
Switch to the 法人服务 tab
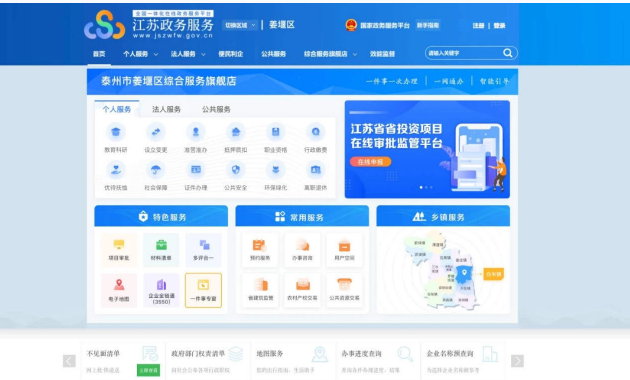pyautogui.click(x=166, y=109)
